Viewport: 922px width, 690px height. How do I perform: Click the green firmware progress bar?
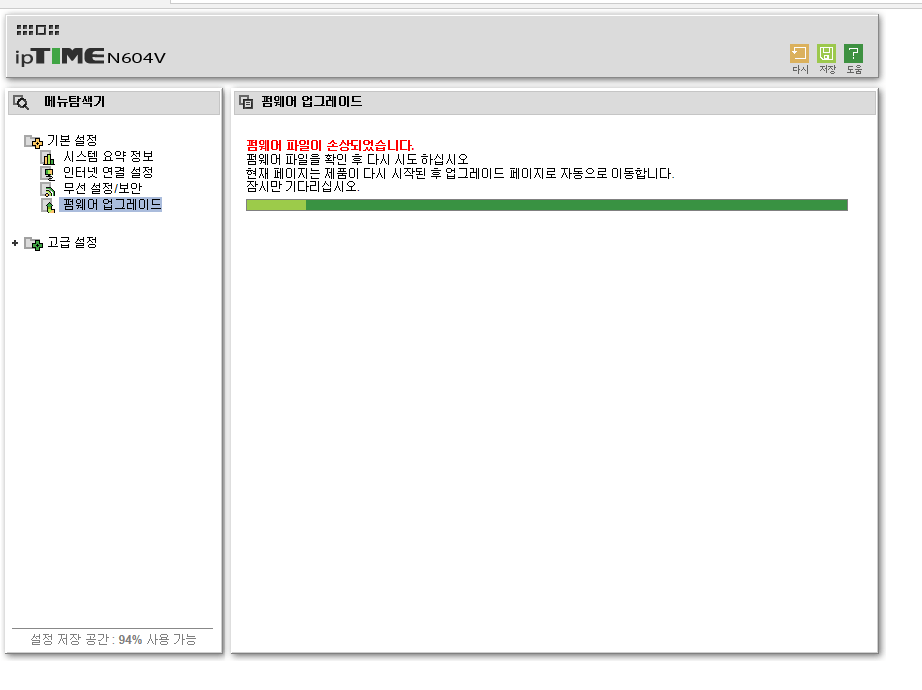coord(547,205)
